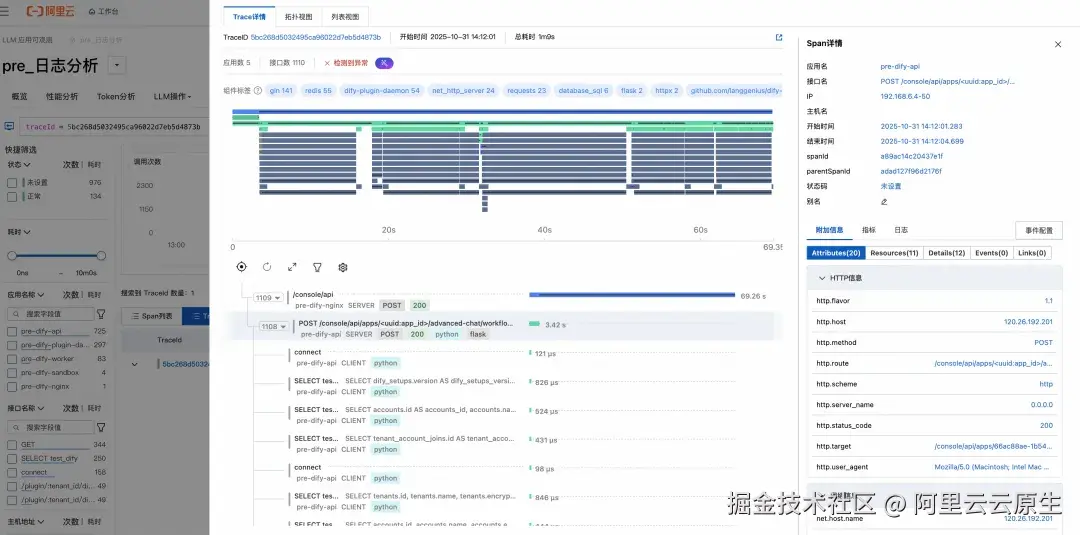
Task: Check the pre-dify-worker application checkbox
Action: [12, 359]
